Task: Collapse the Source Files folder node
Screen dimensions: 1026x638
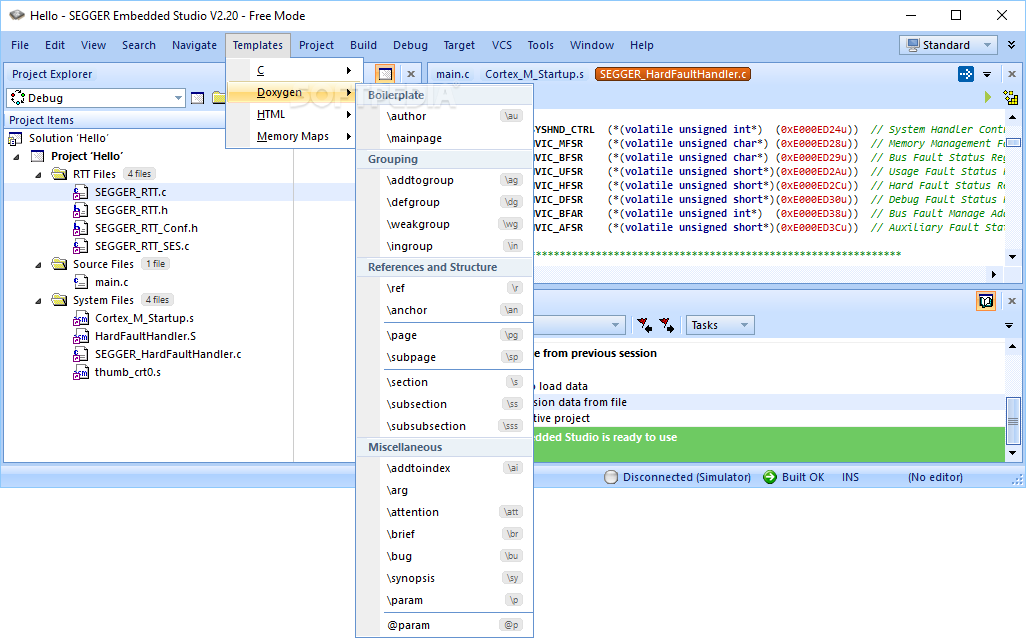Action: [38, 264]
